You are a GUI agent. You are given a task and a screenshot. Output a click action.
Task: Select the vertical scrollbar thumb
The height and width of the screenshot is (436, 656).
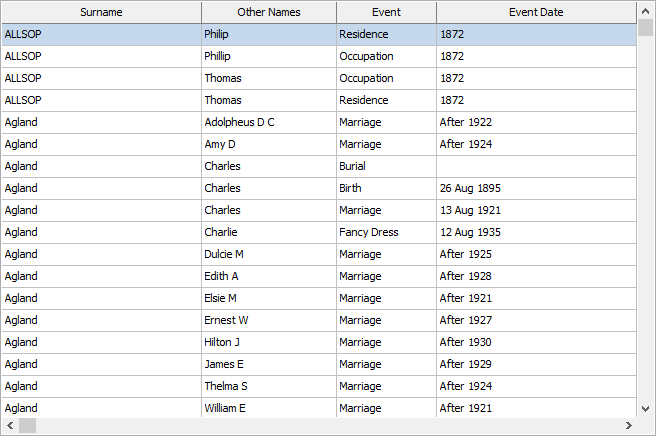pyautogui.click(x=646, y=28)
